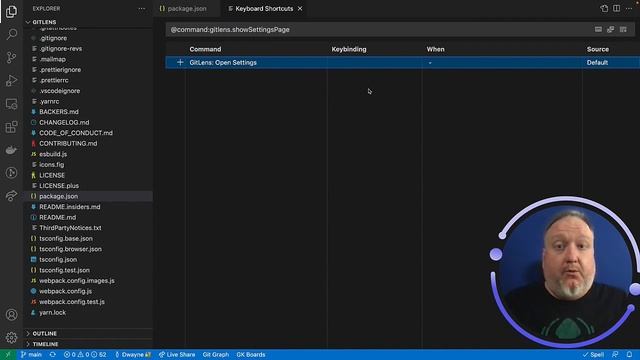Image resolution: width=640 pixels, height=360 pixels.
Task: Open the Docker view in activity bar
Action: point(11,150)
